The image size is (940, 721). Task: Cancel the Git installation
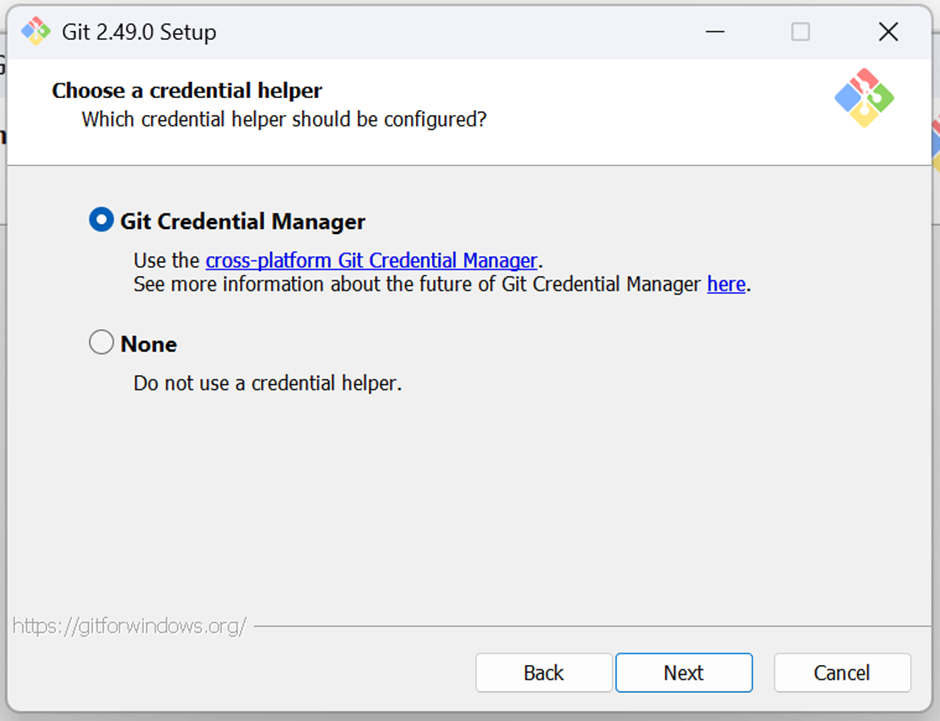842,672
